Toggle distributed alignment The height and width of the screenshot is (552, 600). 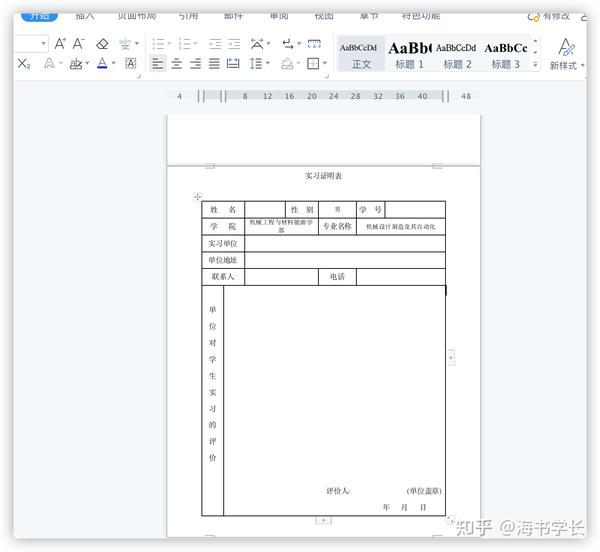point(233,64)
